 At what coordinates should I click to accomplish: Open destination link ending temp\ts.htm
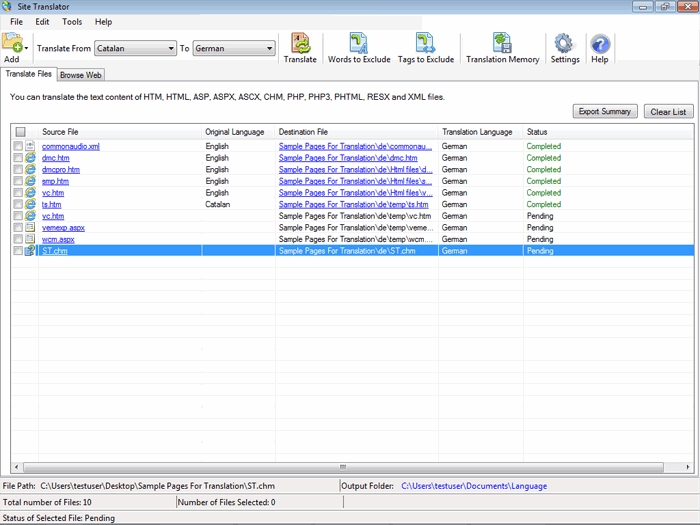(354, 204)
